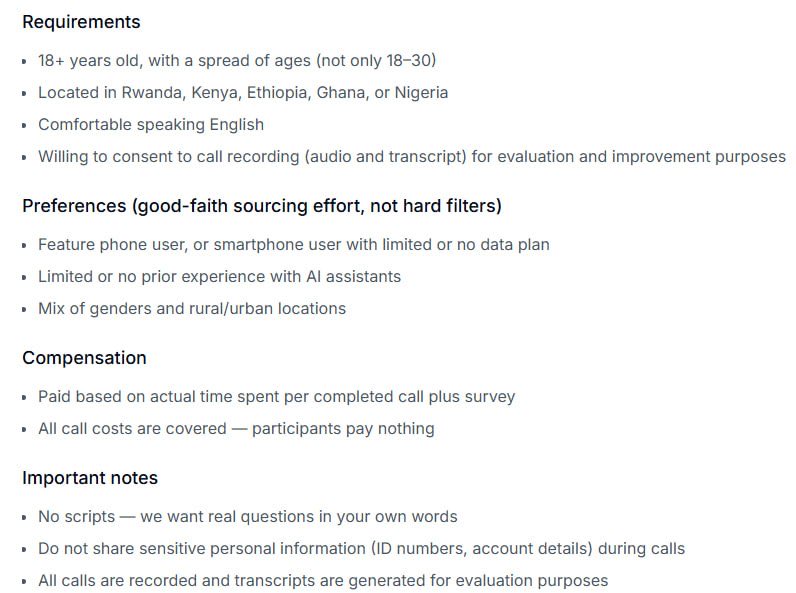The width and height of the screenshot is (796, 593).
Task: Click the No scripts bullet text
Action: click(248, 516)
